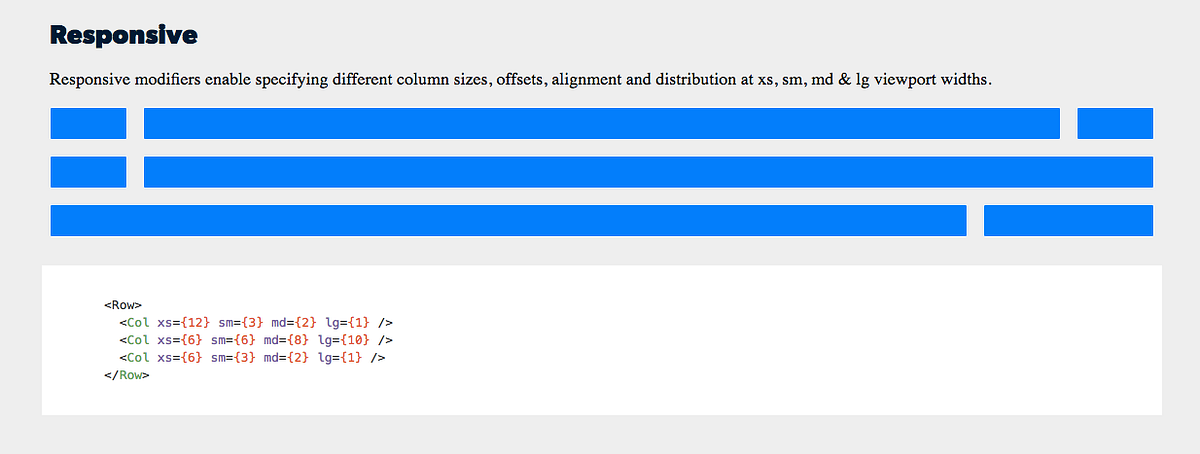
Task: Click the third Col line's xs={6} attribute
Action: [181, 358]
